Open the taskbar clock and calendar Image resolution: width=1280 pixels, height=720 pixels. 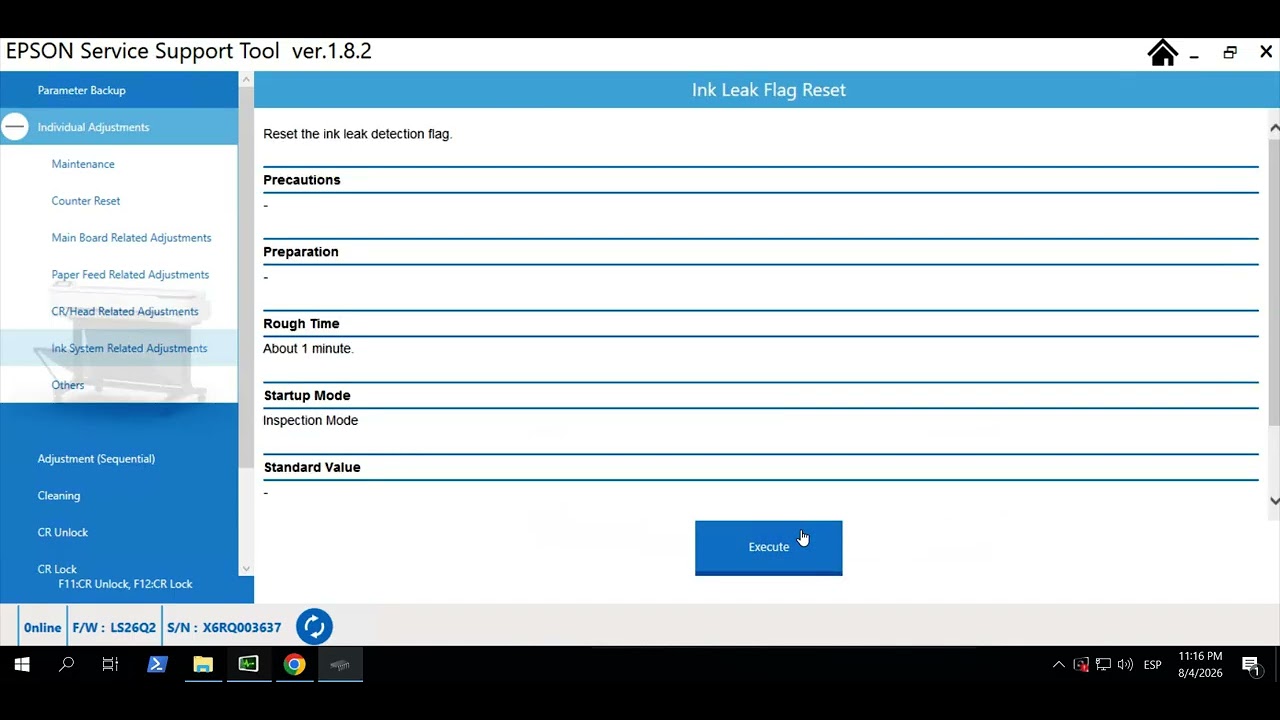pyautogui.click(x=1200, y=665)
